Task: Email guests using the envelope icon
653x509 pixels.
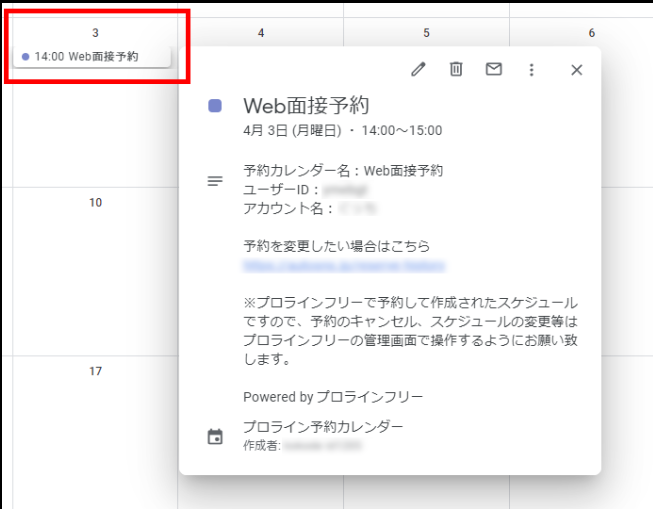Action: point(493,69)
